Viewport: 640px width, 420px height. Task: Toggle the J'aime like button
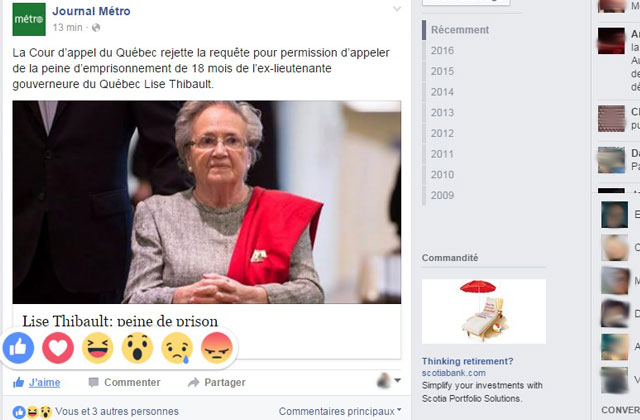coord(37,382)
